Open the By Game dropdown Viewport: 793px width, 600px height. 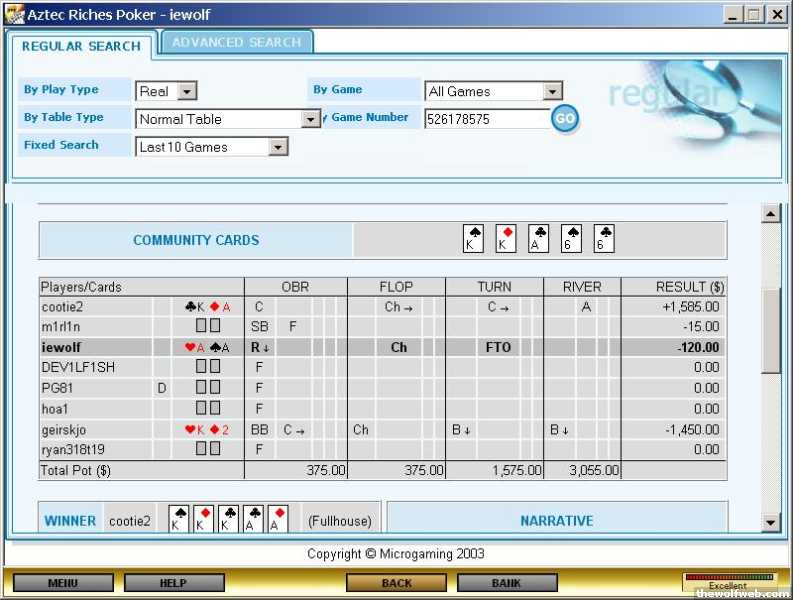click(x=552, y=91)
